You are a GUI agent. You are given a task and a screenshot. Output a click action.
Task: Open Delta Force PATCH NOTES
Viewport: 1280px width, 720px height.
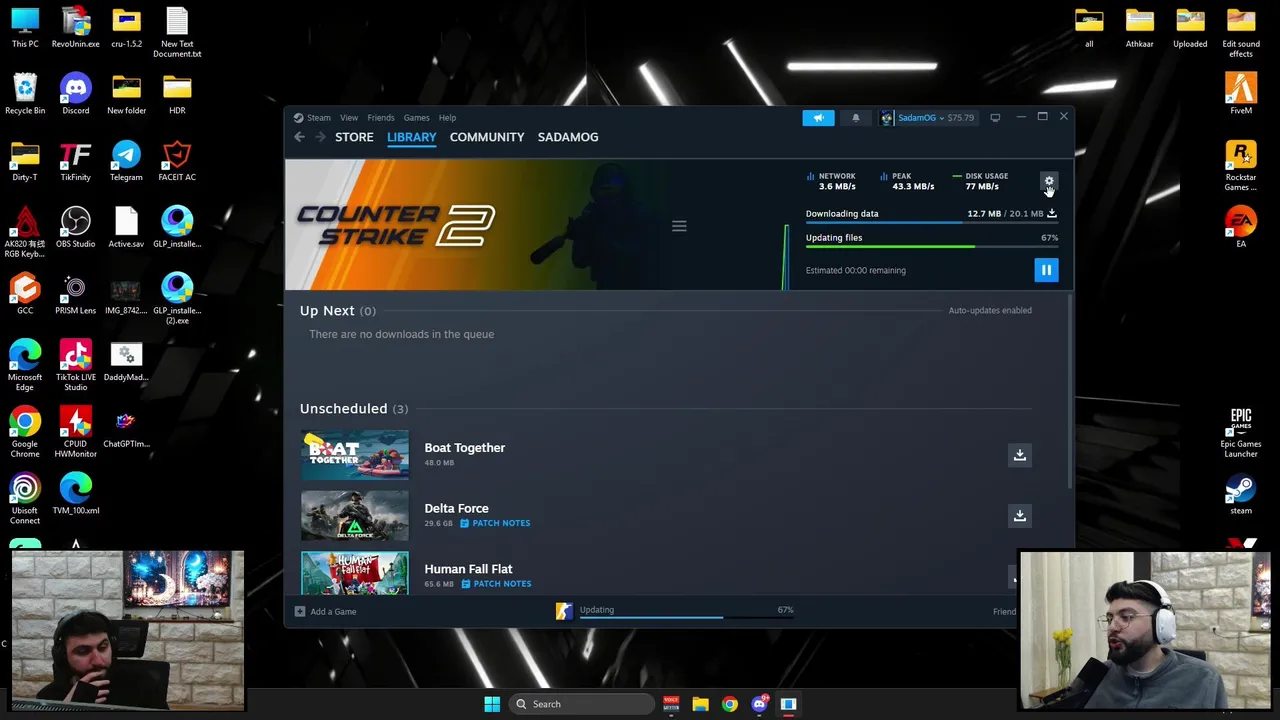tap(495, 523)
